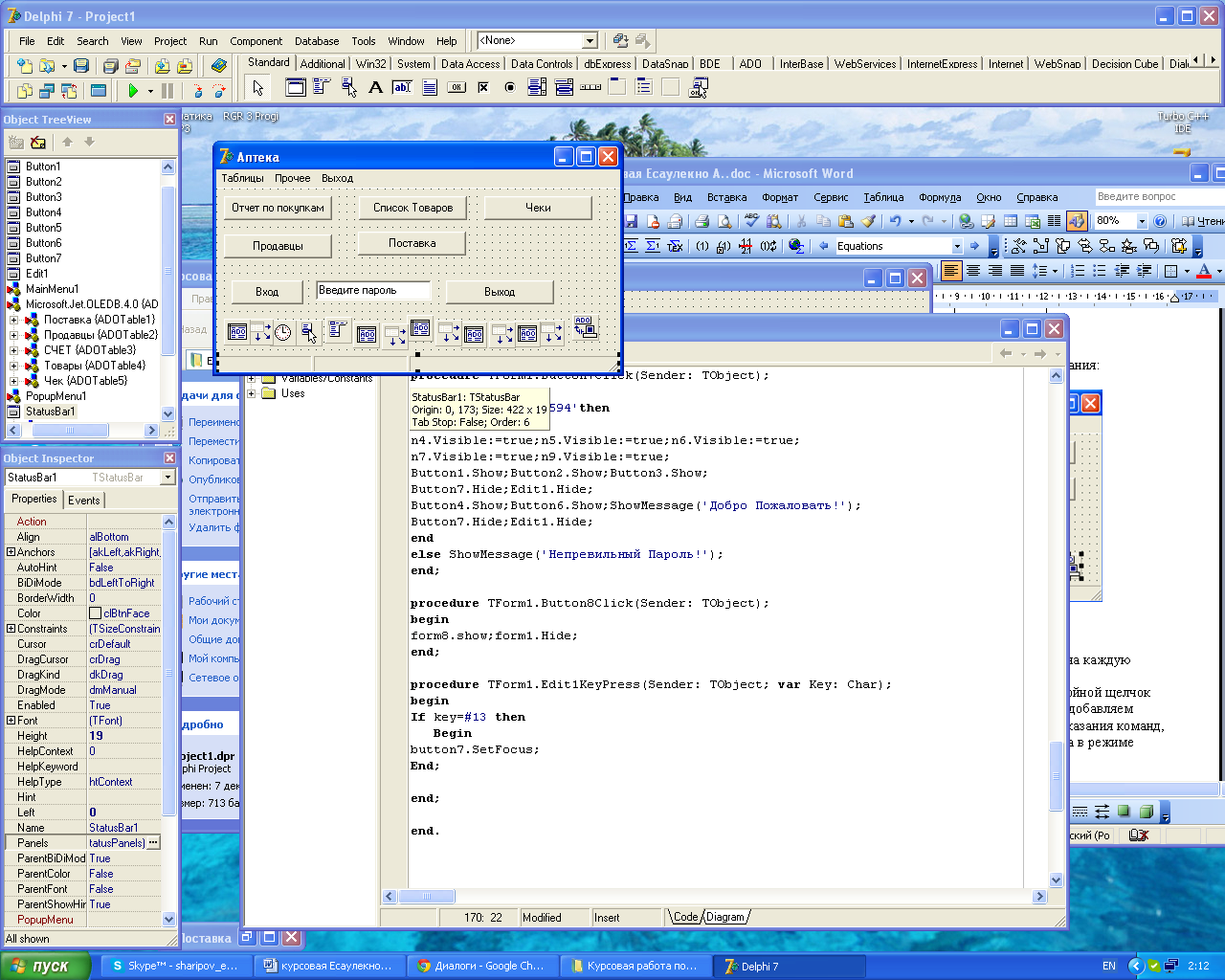The width and height of the screenshot is (1225, 980).
Task: Click the Print icon in Word toolbar
Action: 702,221
